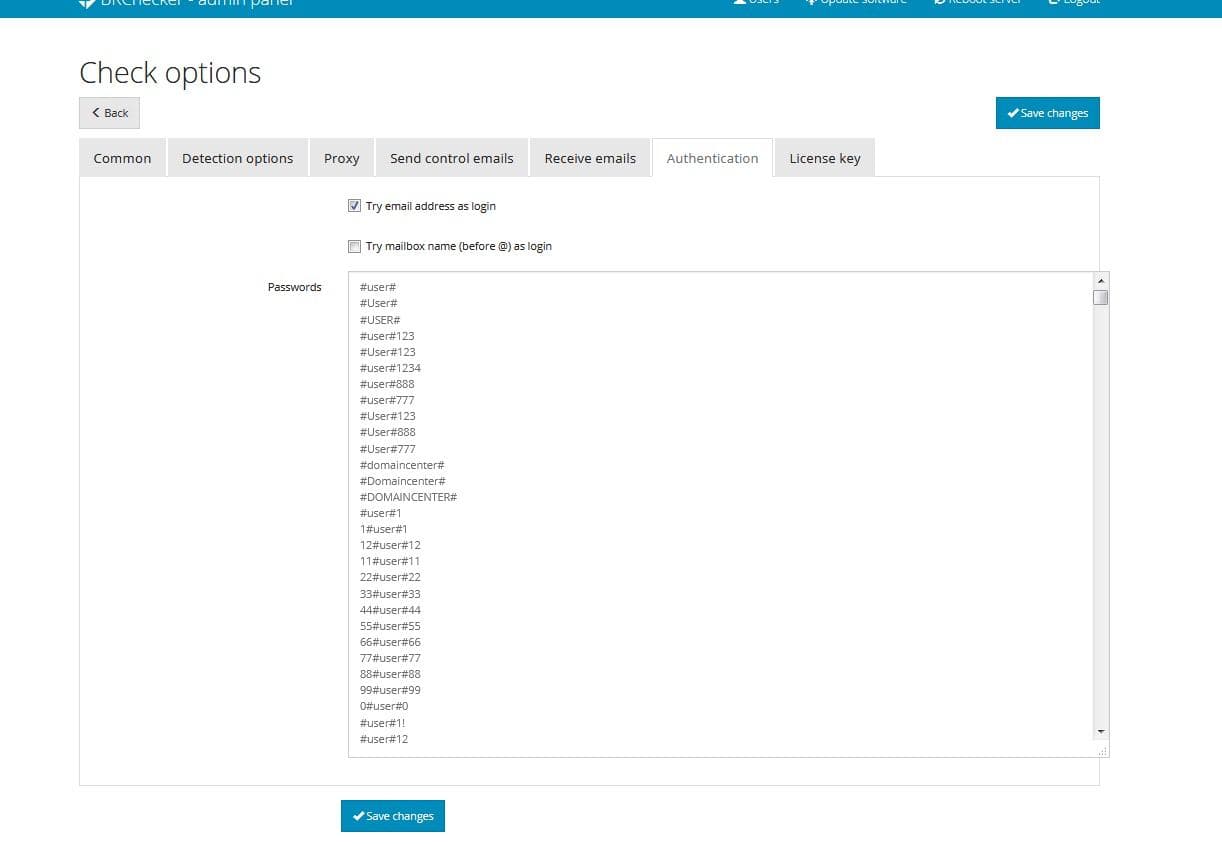The height and width of the screenshot is (844, 1222).
Task: Click the Passwords scrollbar thumb
Action: pyautogui.click(x=1101, y=298)
